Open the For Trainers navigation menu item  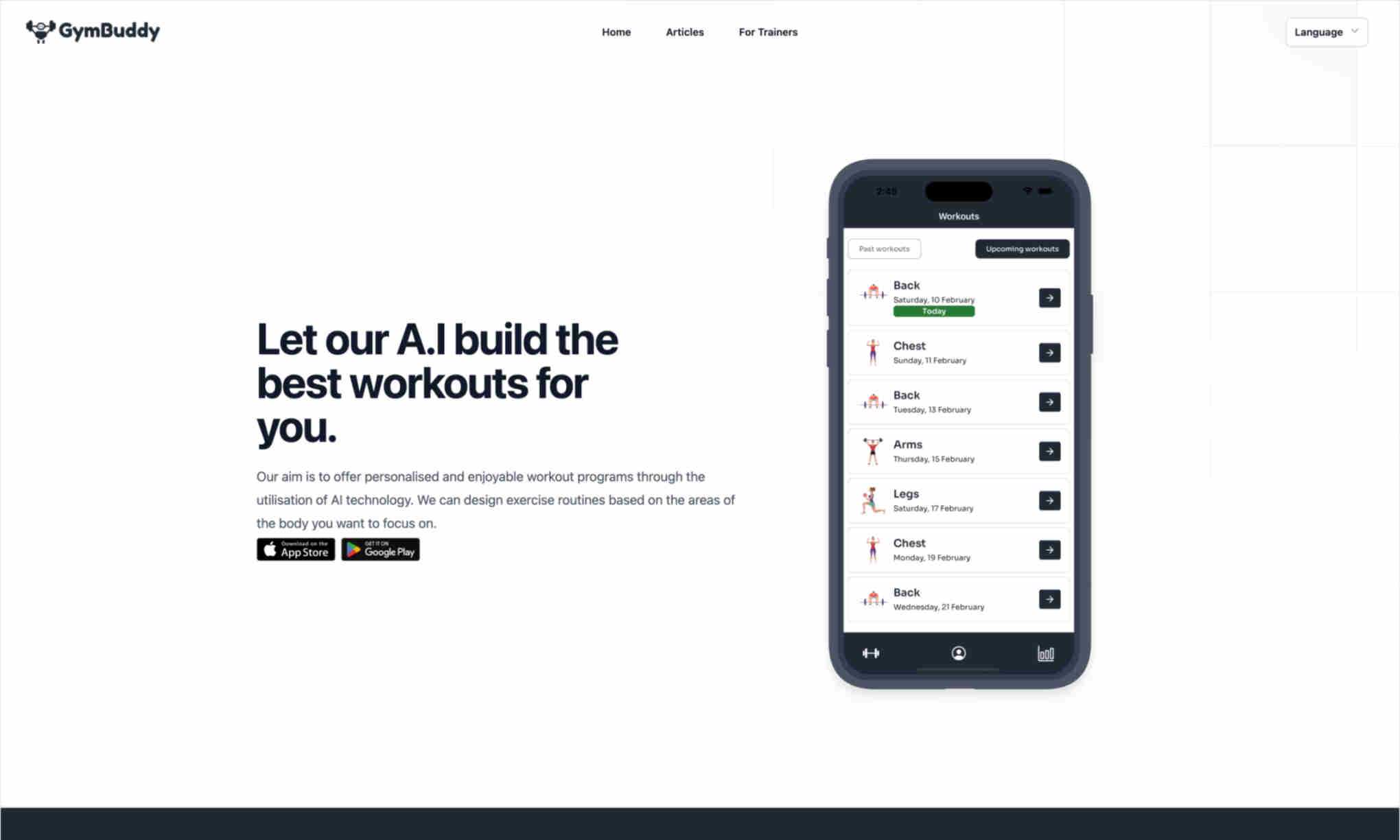[x=768, y=32]
